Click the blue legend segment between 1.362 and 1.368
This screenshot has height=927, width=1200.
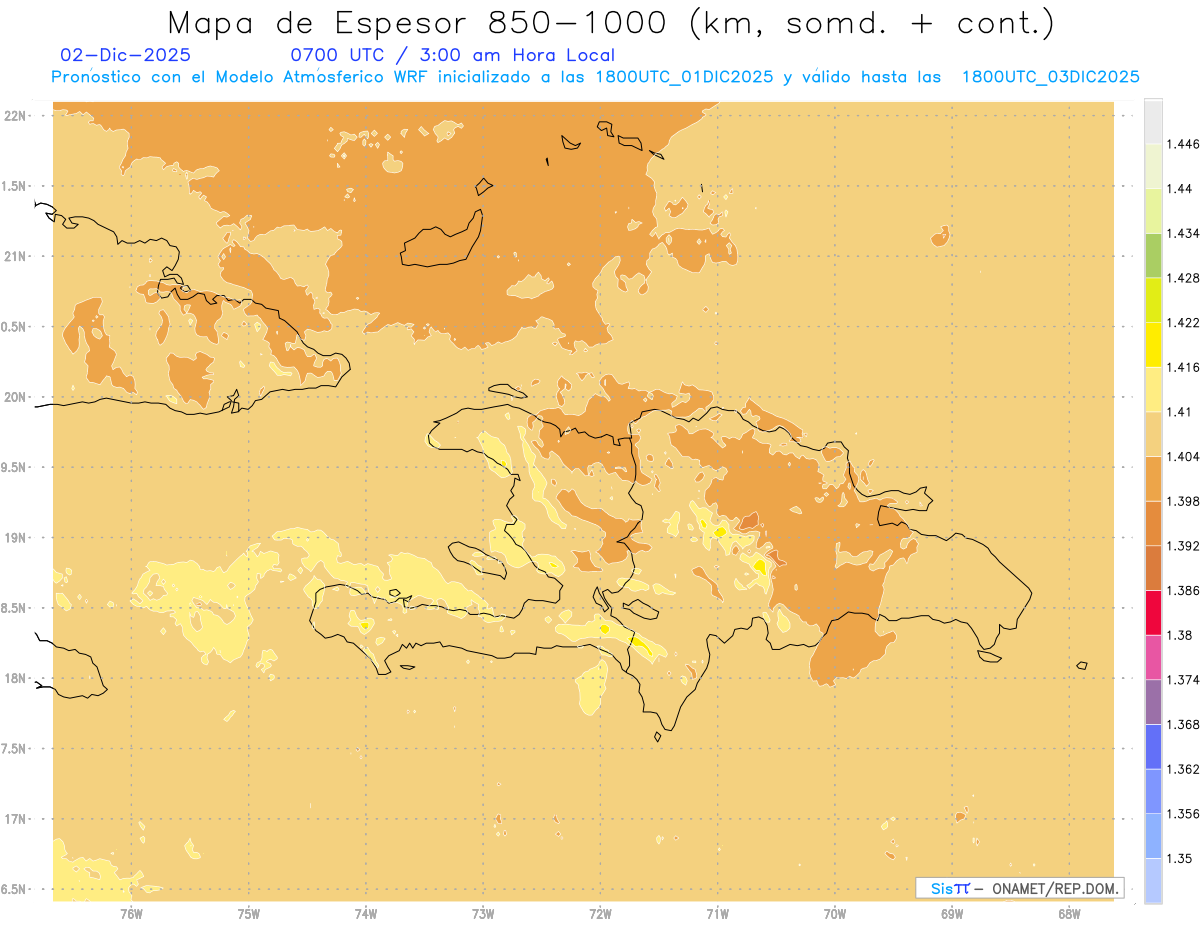point(1153,746)
